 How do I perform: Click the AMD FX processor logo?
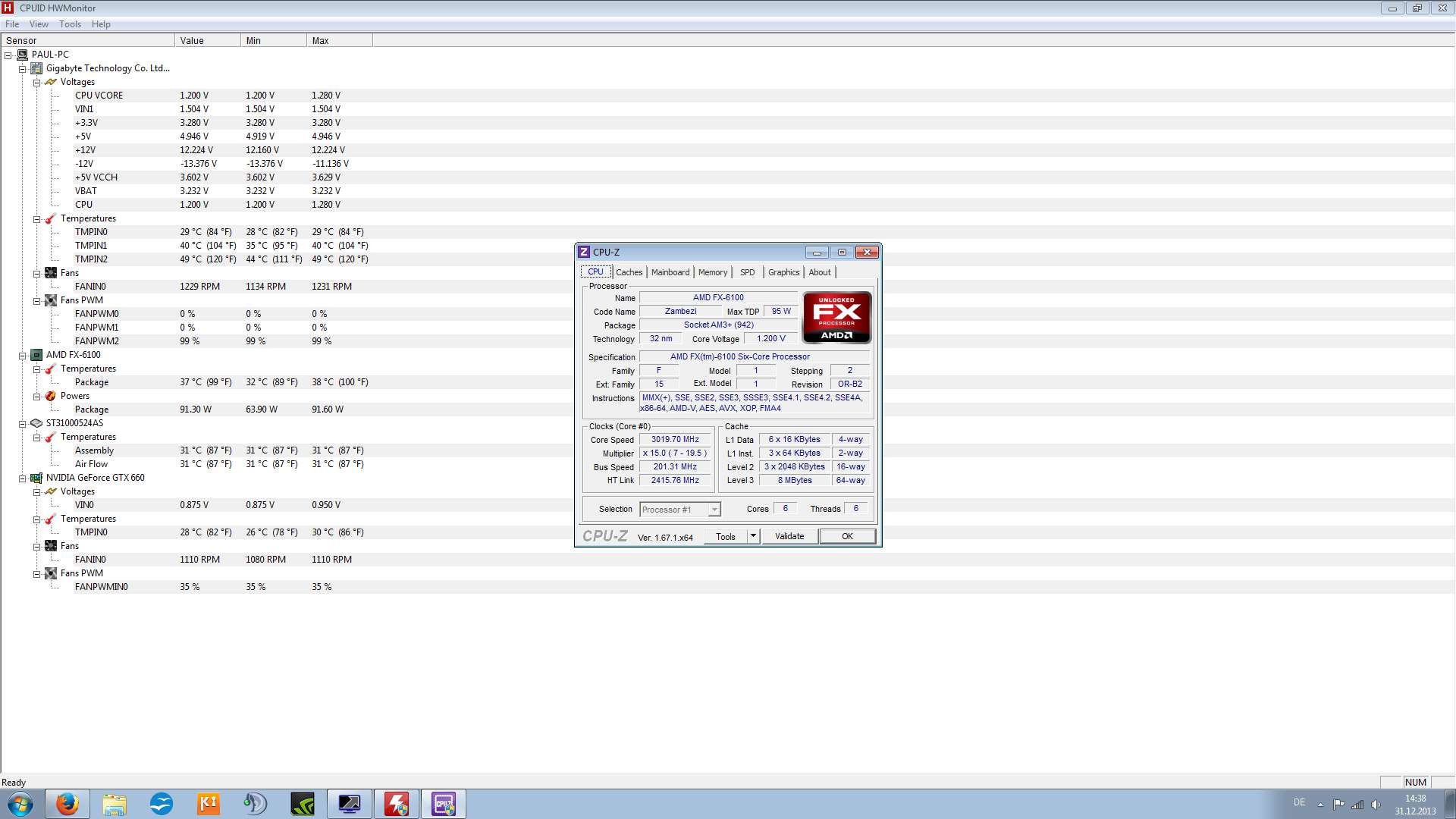[836, 317]
